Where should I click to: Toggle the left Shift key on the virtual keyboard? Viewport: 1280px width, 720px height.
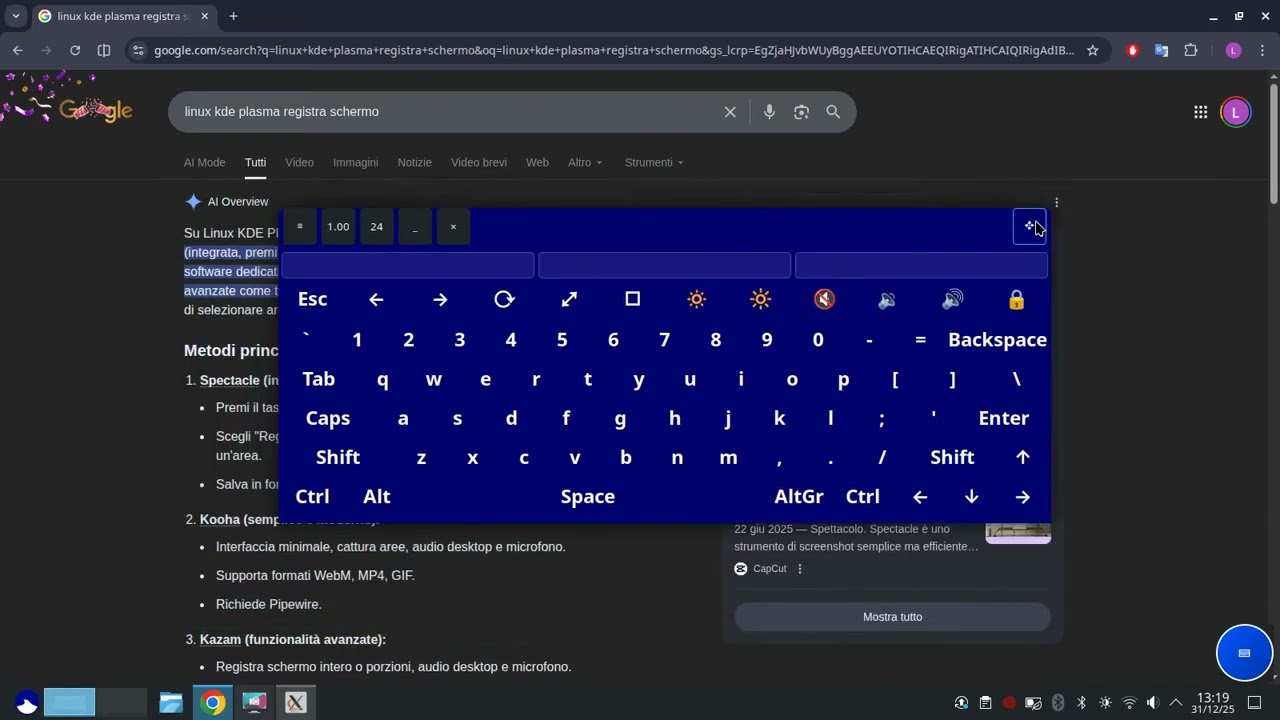[x=338, y=457]
